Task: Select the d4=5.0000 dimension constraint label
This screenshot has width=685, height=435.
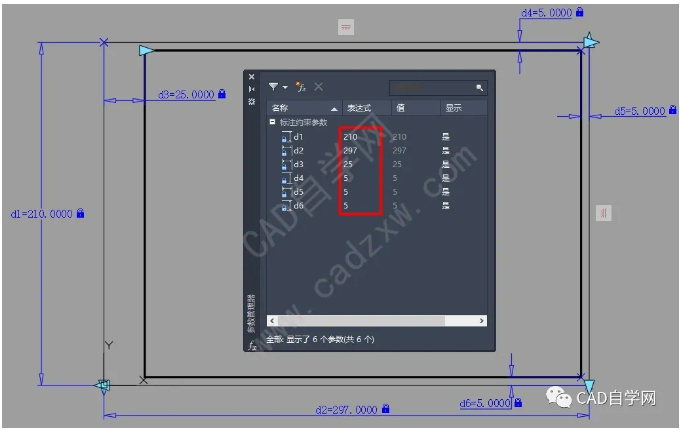Action: click(x=547, y=13)
